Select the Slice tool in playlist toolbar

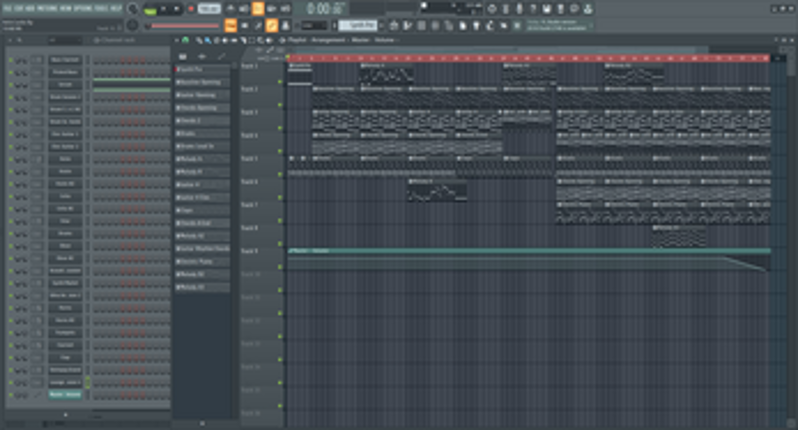coord(243,40)
